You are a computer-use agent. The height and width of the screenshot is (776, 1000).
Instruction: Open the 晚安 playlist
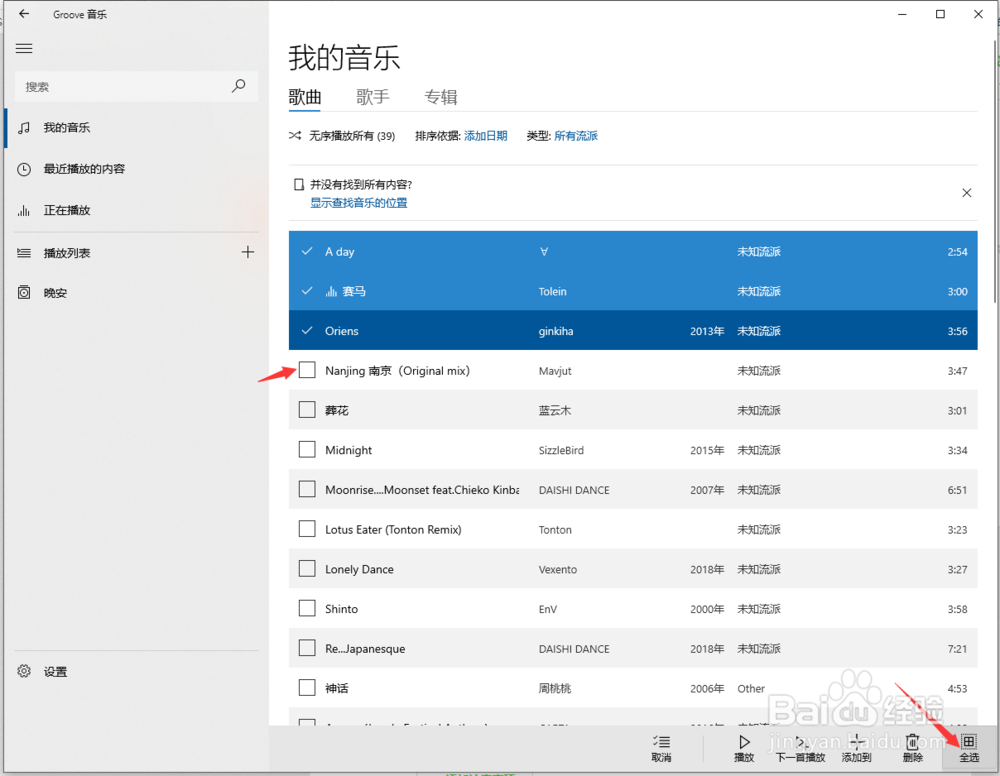pyautogui.click(x=136, y=293)
